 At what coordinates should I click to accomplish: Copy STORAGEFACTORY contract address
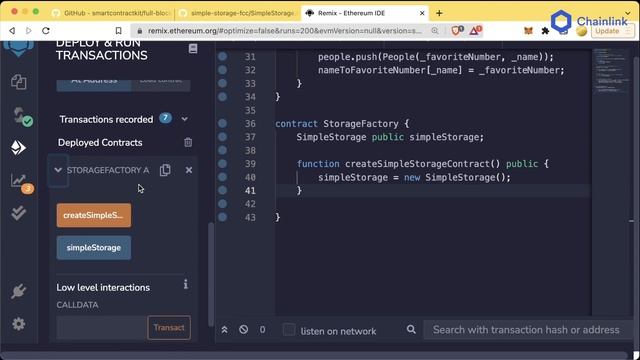point(165,170)
